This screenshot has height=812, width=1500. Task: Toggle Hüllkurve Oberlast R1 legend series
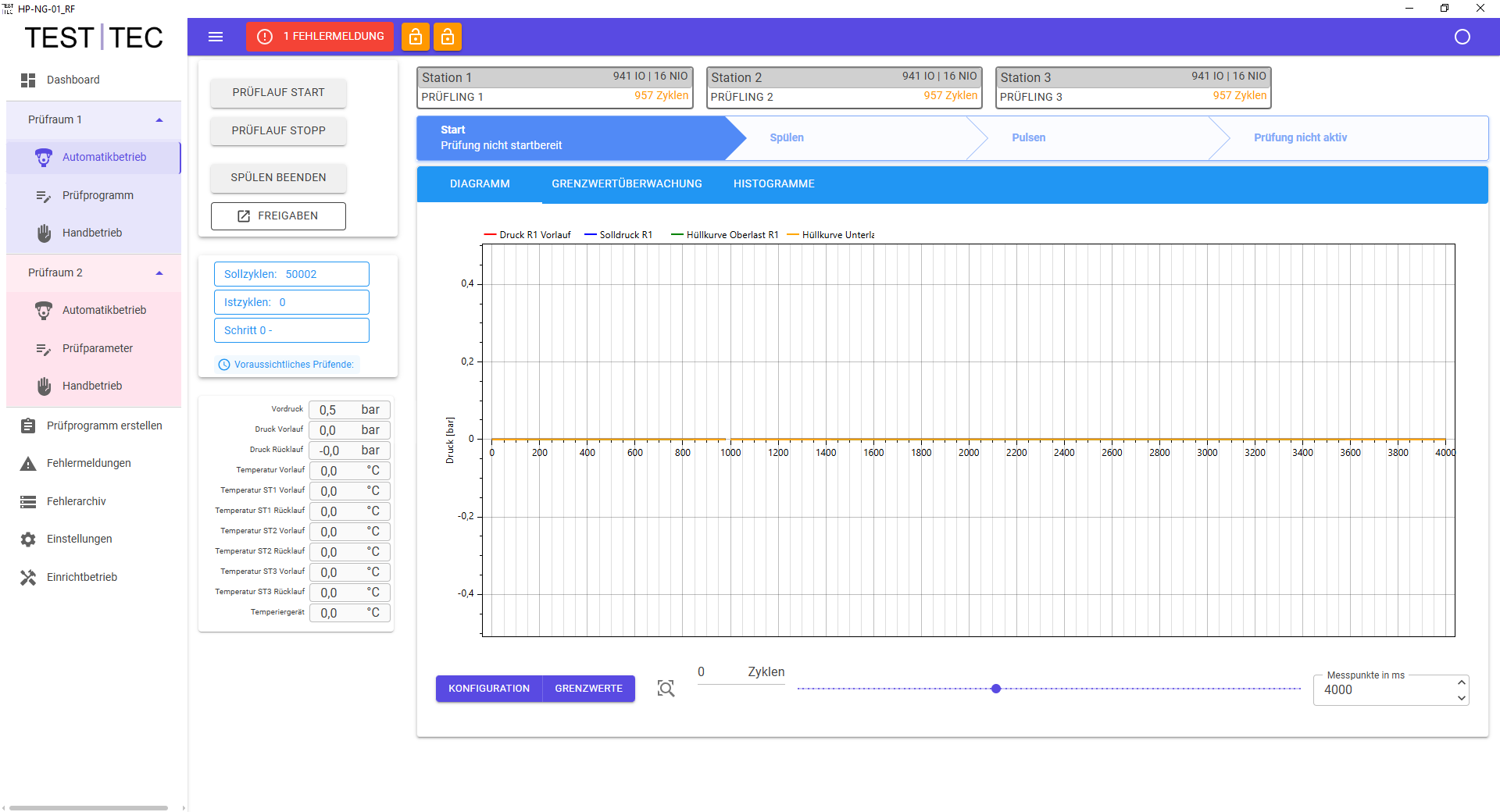[725, 235]
